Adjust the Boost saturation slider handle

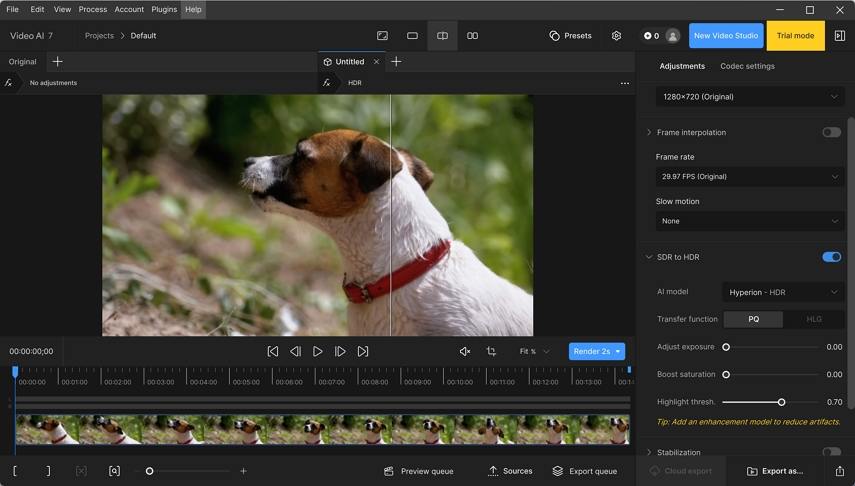coord(726,375)
